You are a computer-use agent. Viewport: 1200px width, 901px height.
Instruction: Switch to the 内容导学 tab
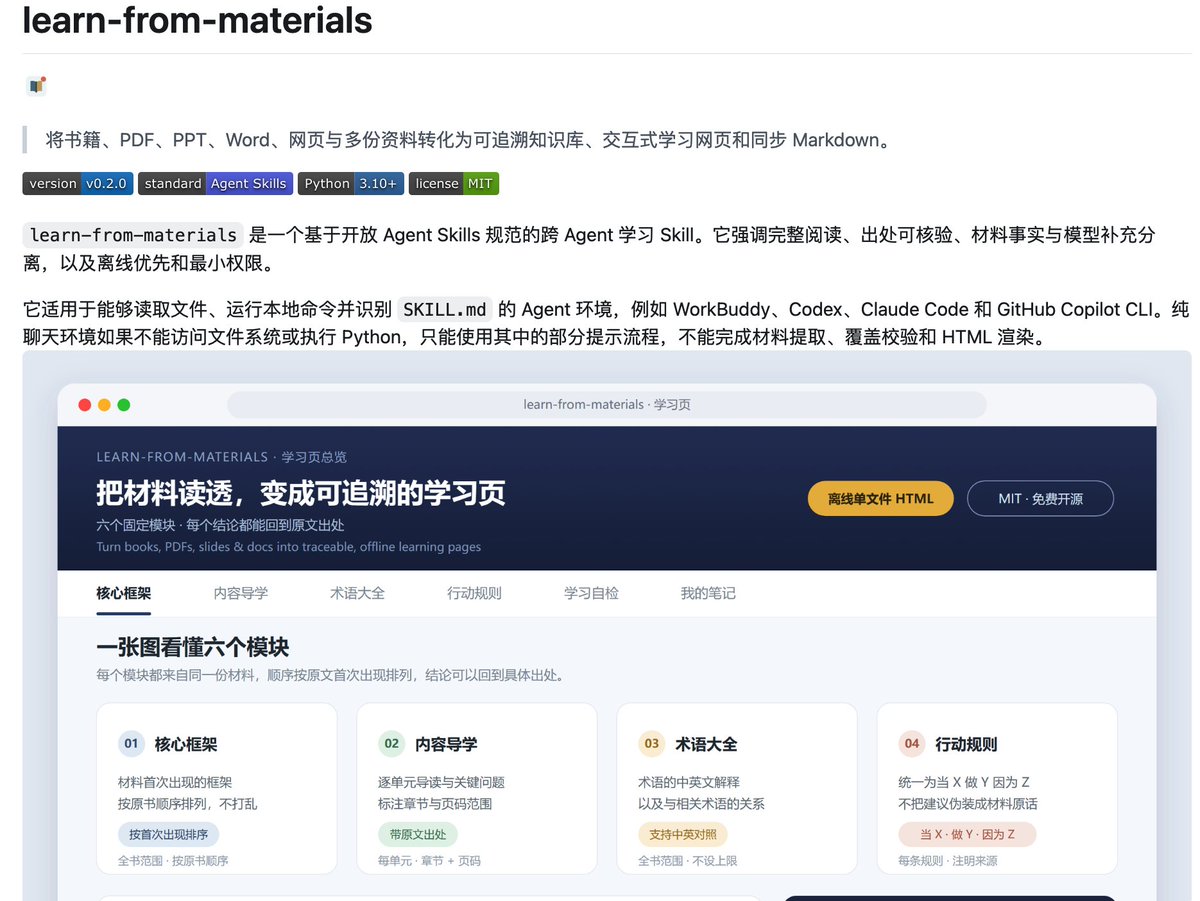point(241,593)
